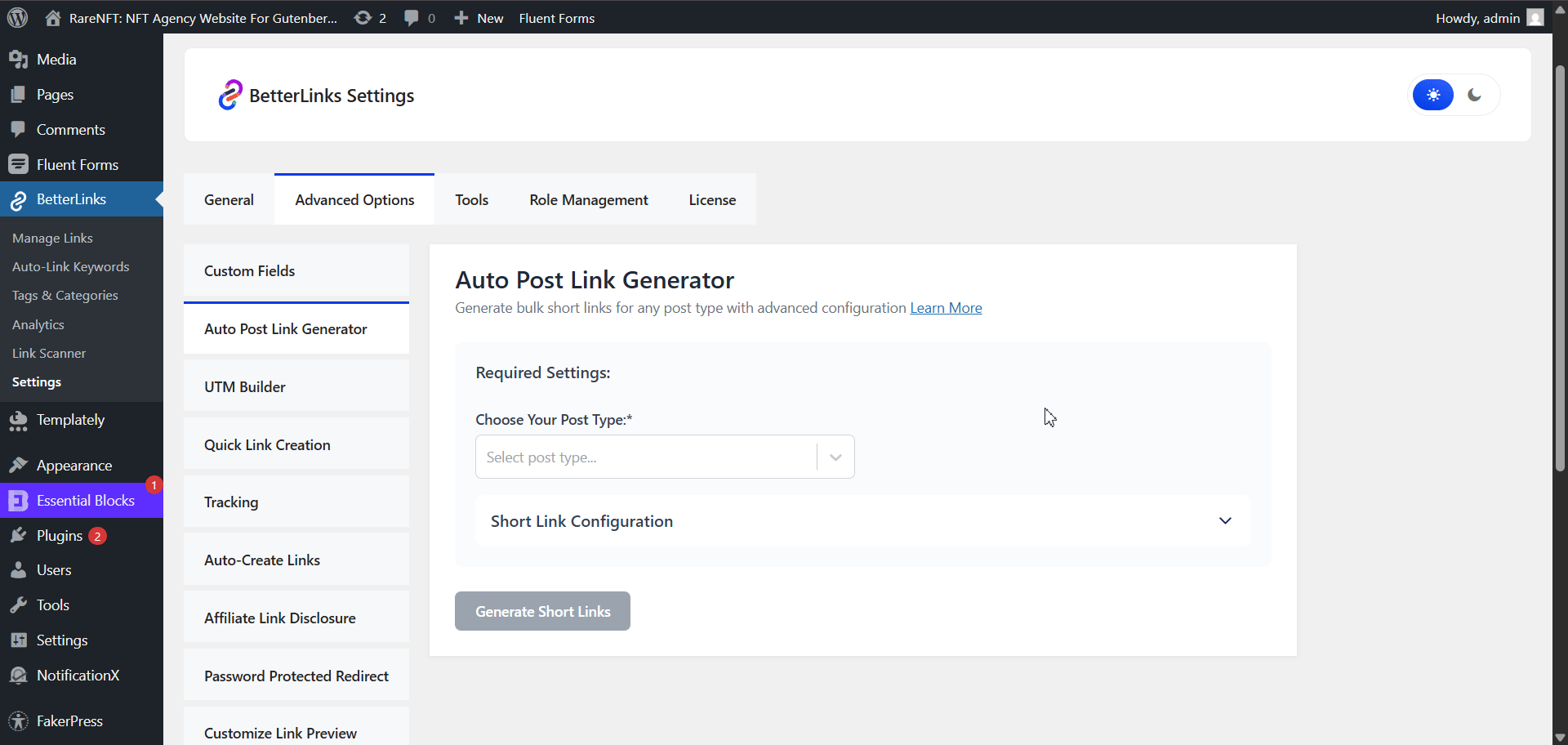The width and height of the screenshot is (1568, 745).
Task: Select the Media library icon
Action: point(18,58)
